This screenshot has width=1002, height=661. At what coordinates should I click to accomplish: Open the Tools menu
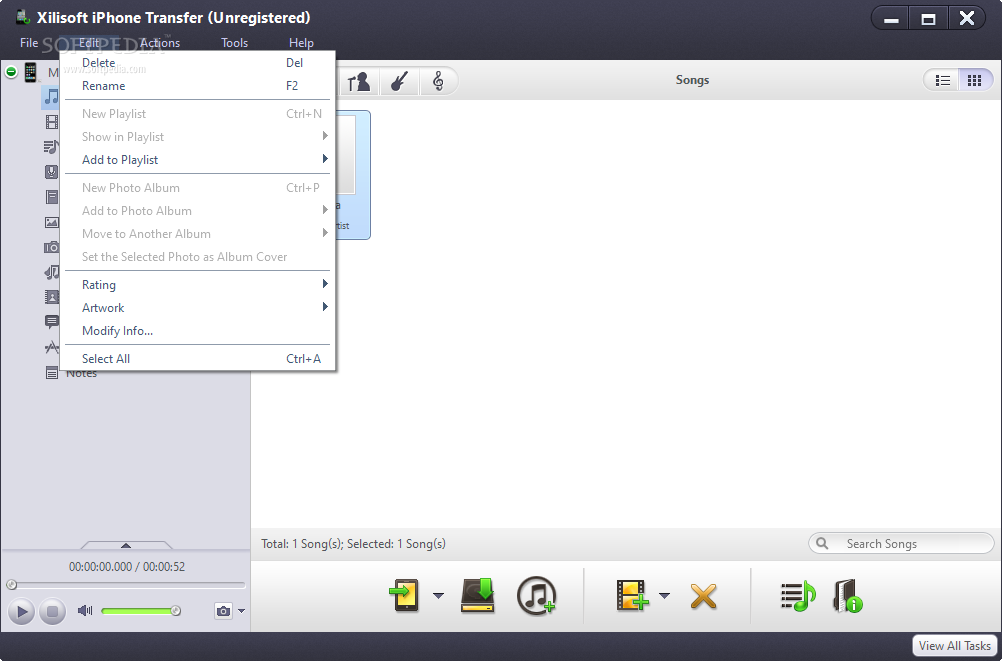click(235, 43)
